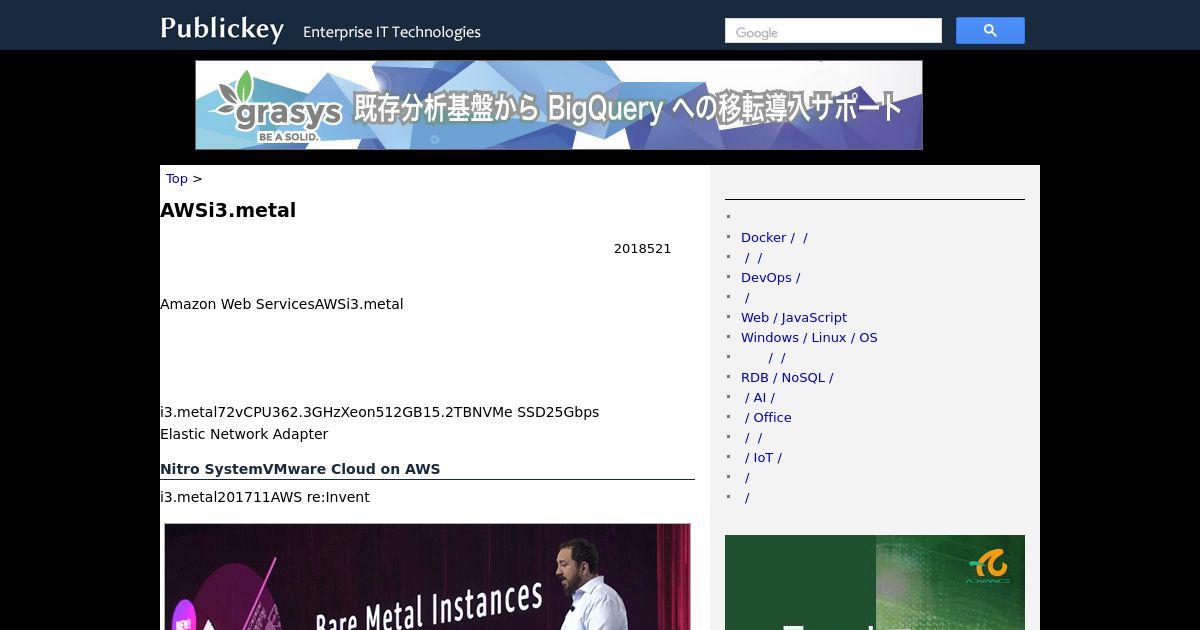Viewport: 1200px width, 630px height.
Task: Click the i3.metal201711AWS re:Invent text
Action: click(x=265, y=497)
